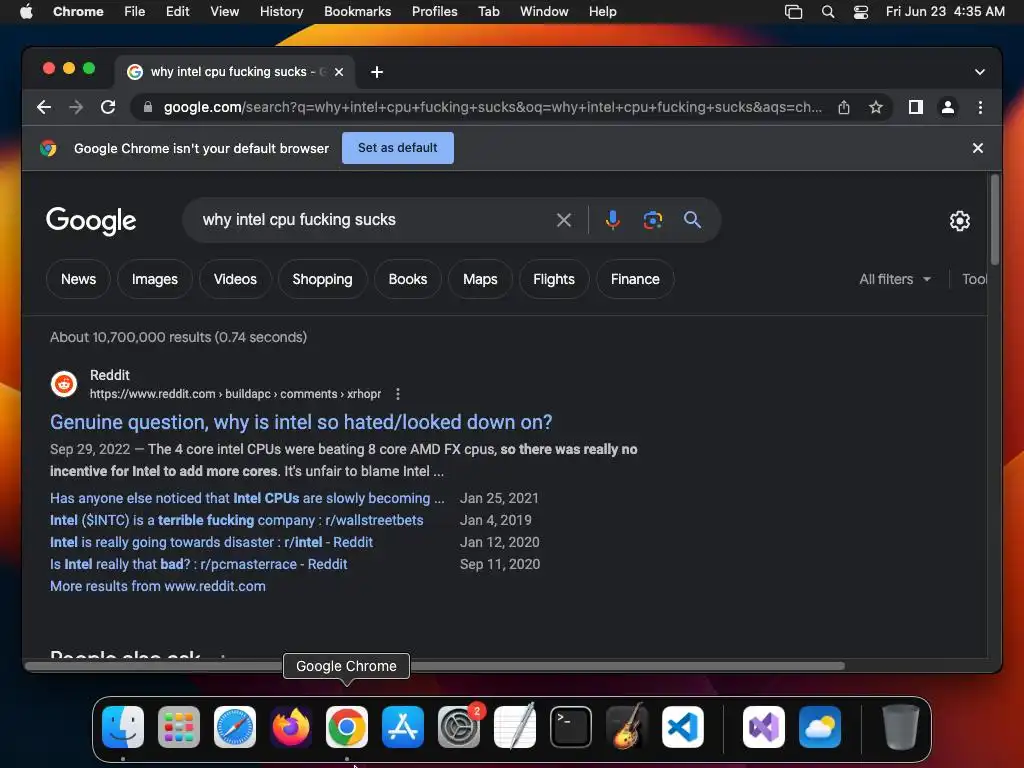1024x768 pixels.
Task: Open the App Store from the Dock
Action: 402,726
